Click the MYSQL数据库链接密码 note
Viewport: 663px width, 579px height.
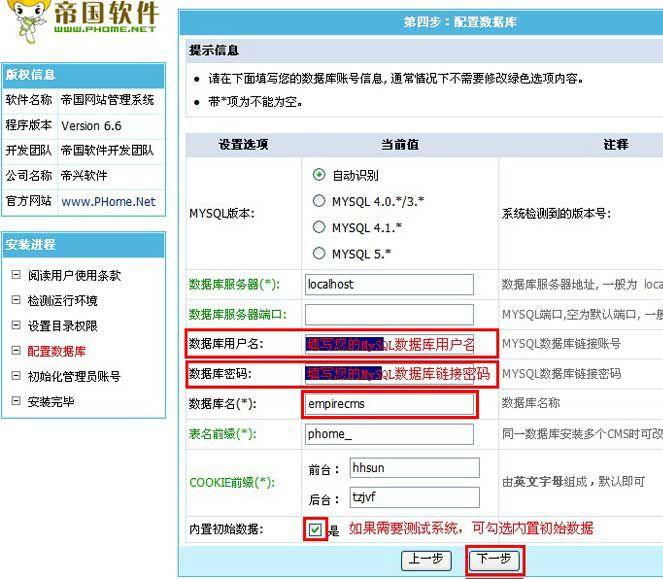coord(562,374)
